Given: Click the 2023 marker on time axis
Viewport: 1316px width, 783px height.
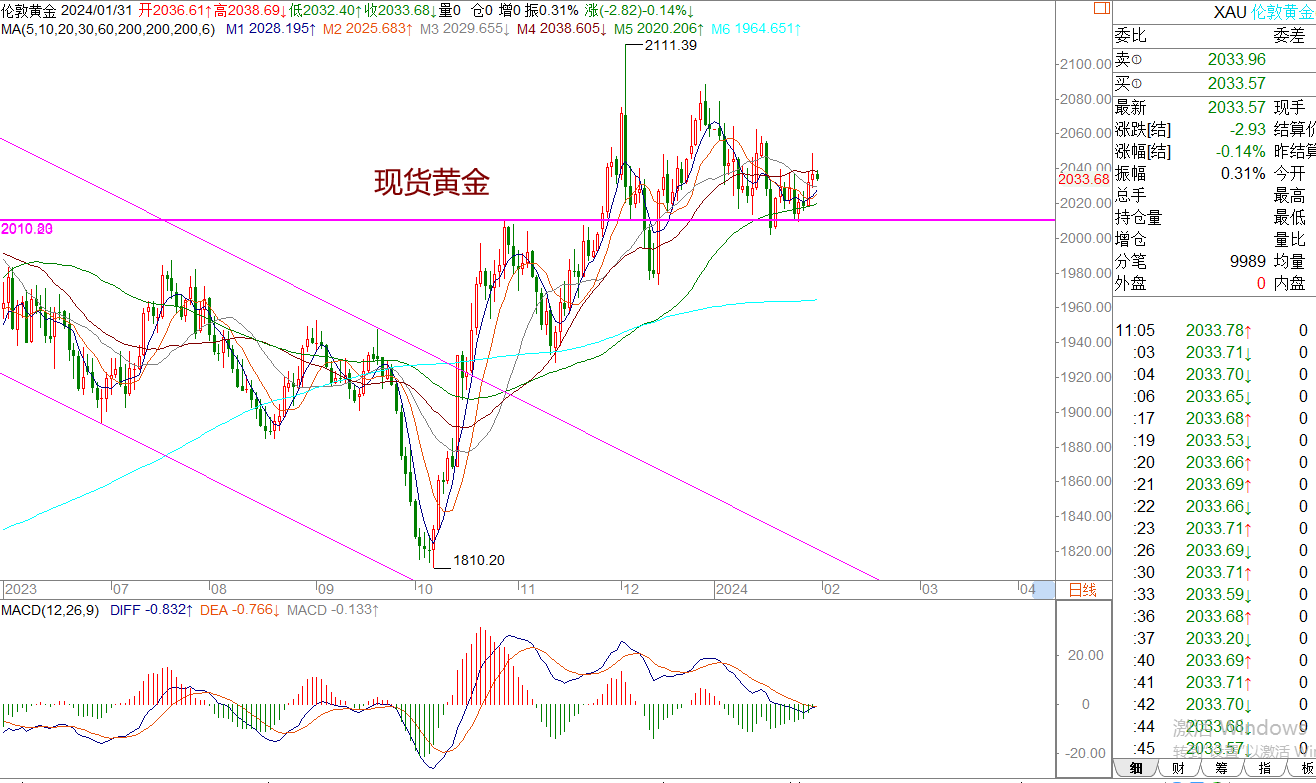Looking at the screenshot, I should (x=21, y=590).
